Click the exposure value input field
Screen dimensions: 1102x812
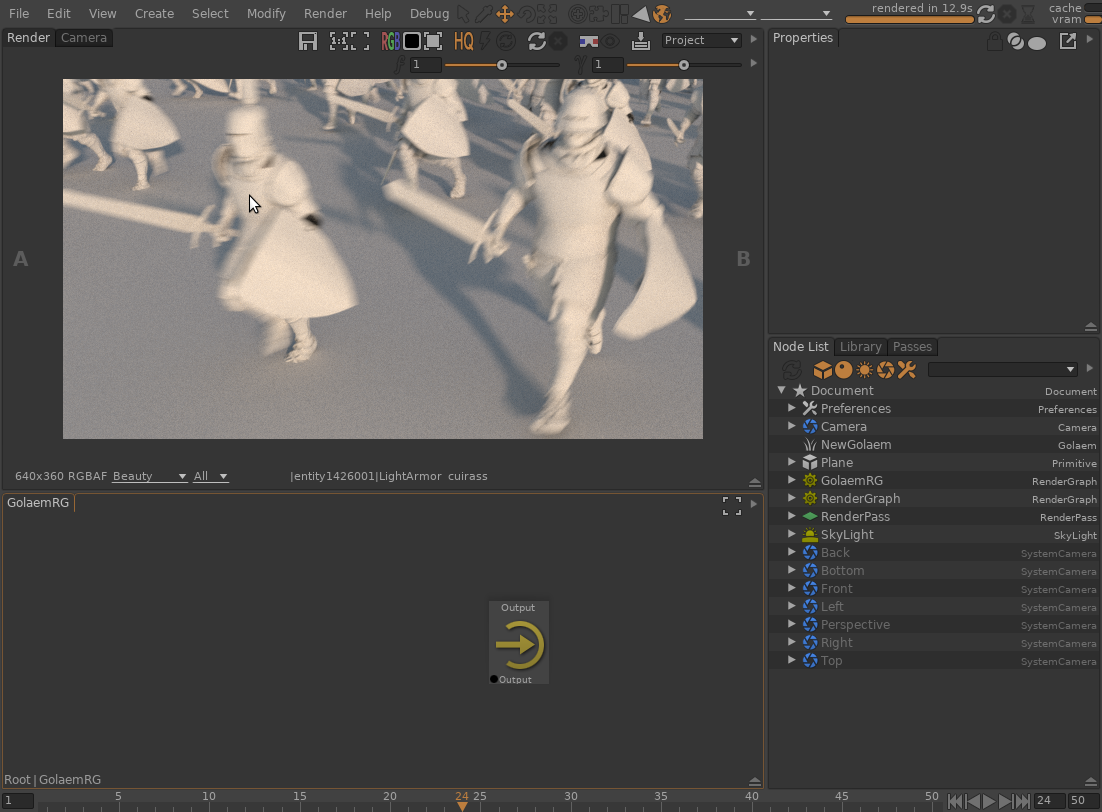pos(426,65)
